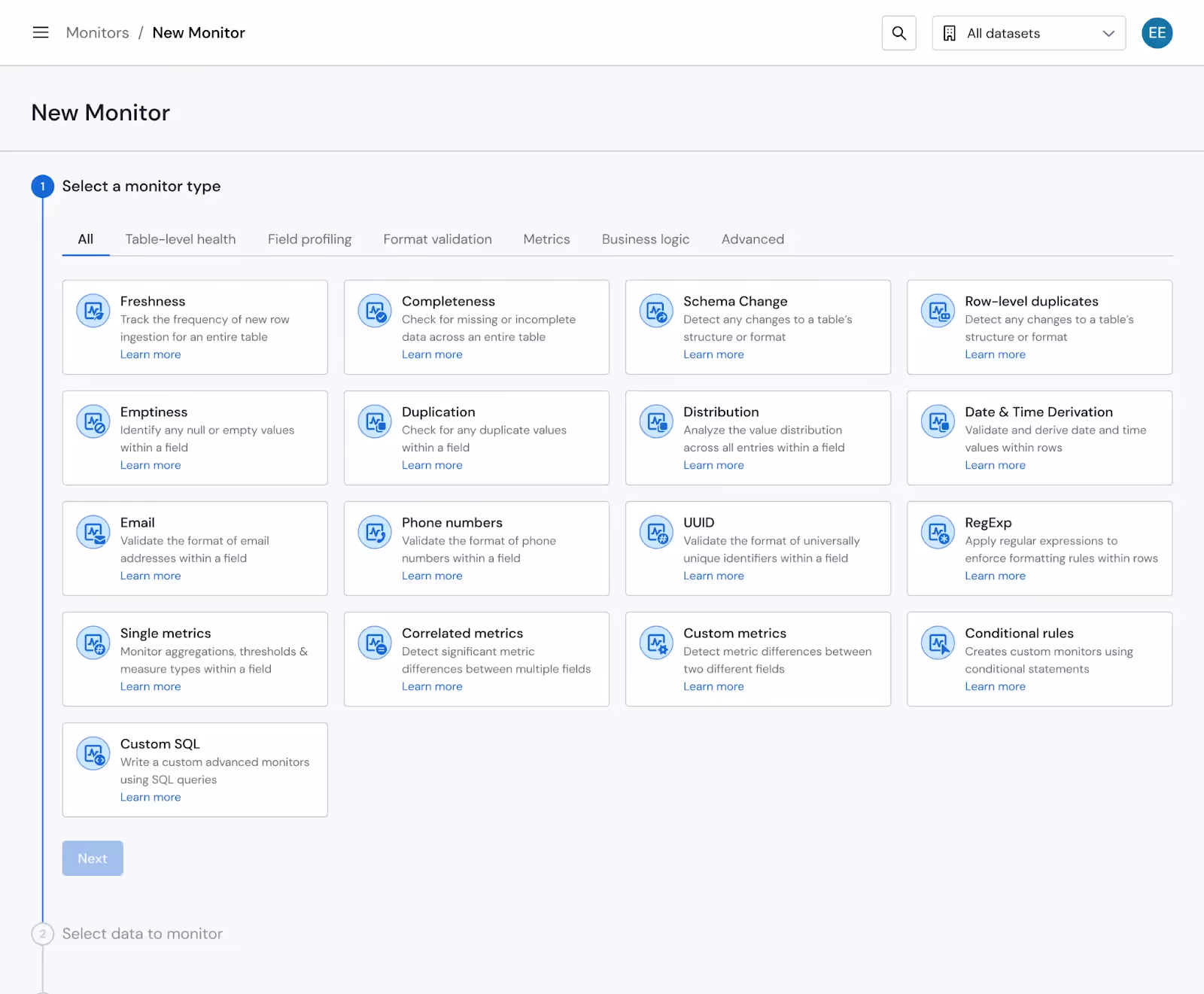Open Learn more under UUID

coord(713,576)
